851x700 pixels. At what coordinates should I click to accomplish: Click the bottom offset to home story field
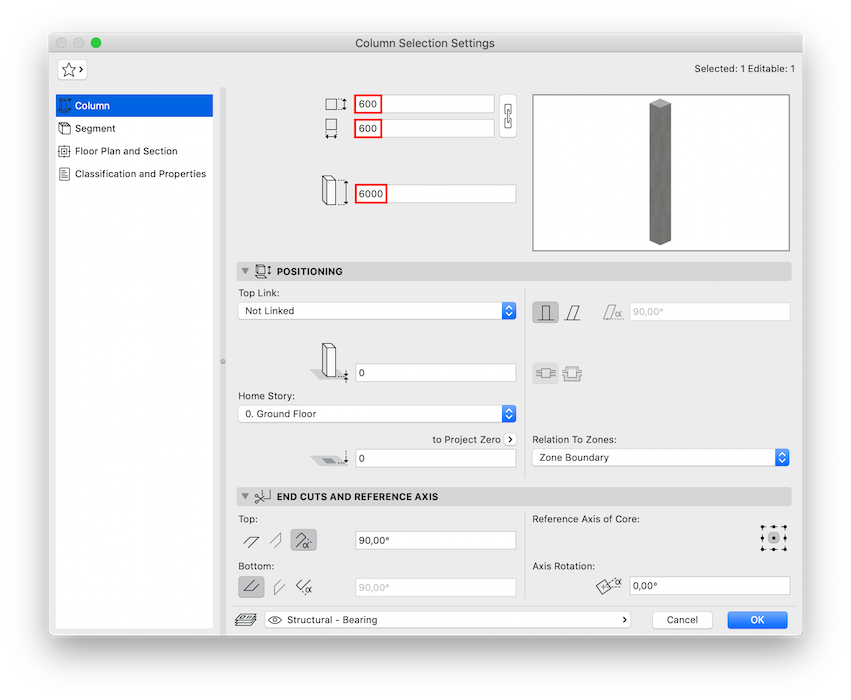(435, 373)
